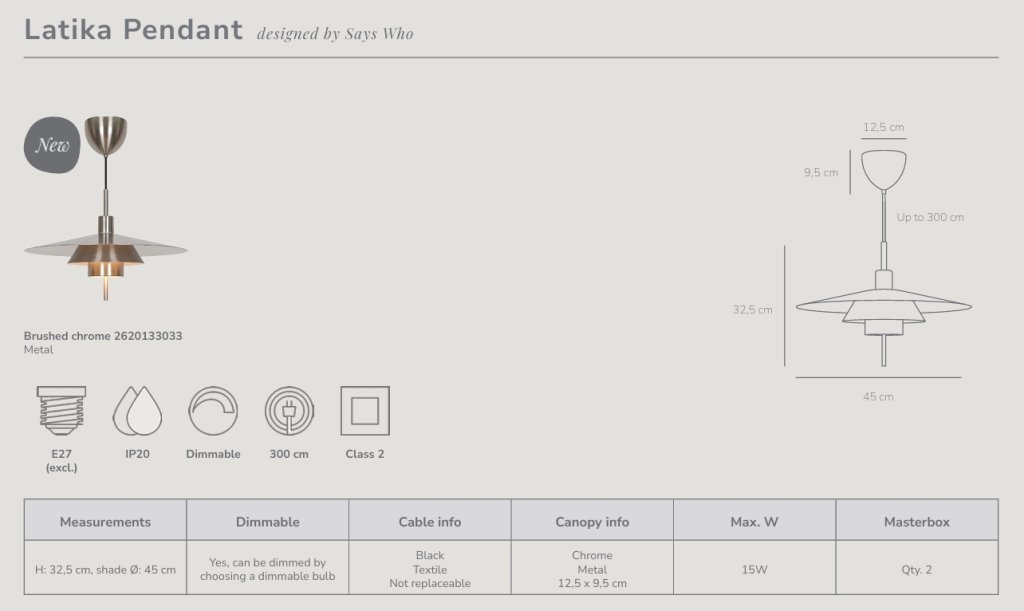Click the Brushed chrome 2620133033 label

103,336
